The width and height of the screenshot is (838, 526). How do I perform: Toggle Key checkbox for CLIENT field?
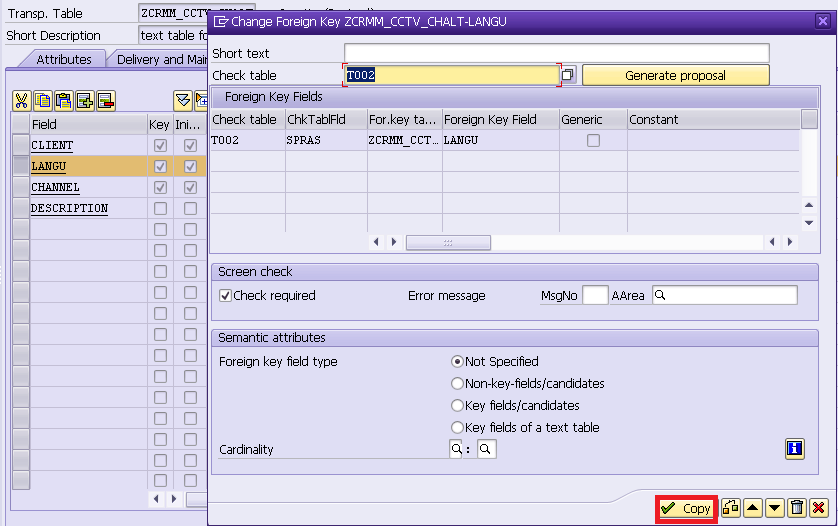coord(160,145)
